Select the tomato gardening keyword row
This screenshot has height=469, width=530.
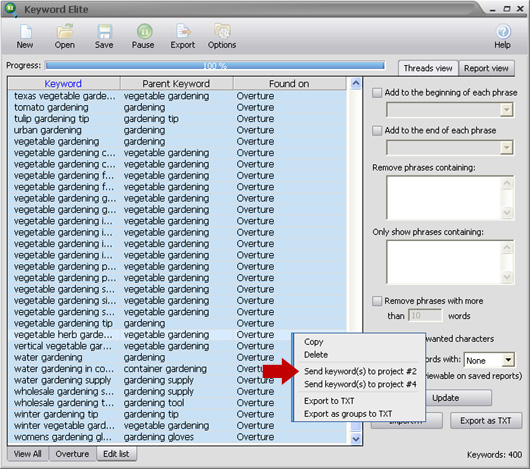[177, 107]
